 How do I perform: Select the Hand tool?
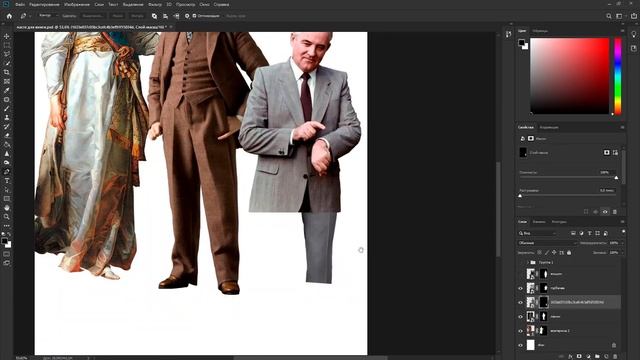click(7, 208)
